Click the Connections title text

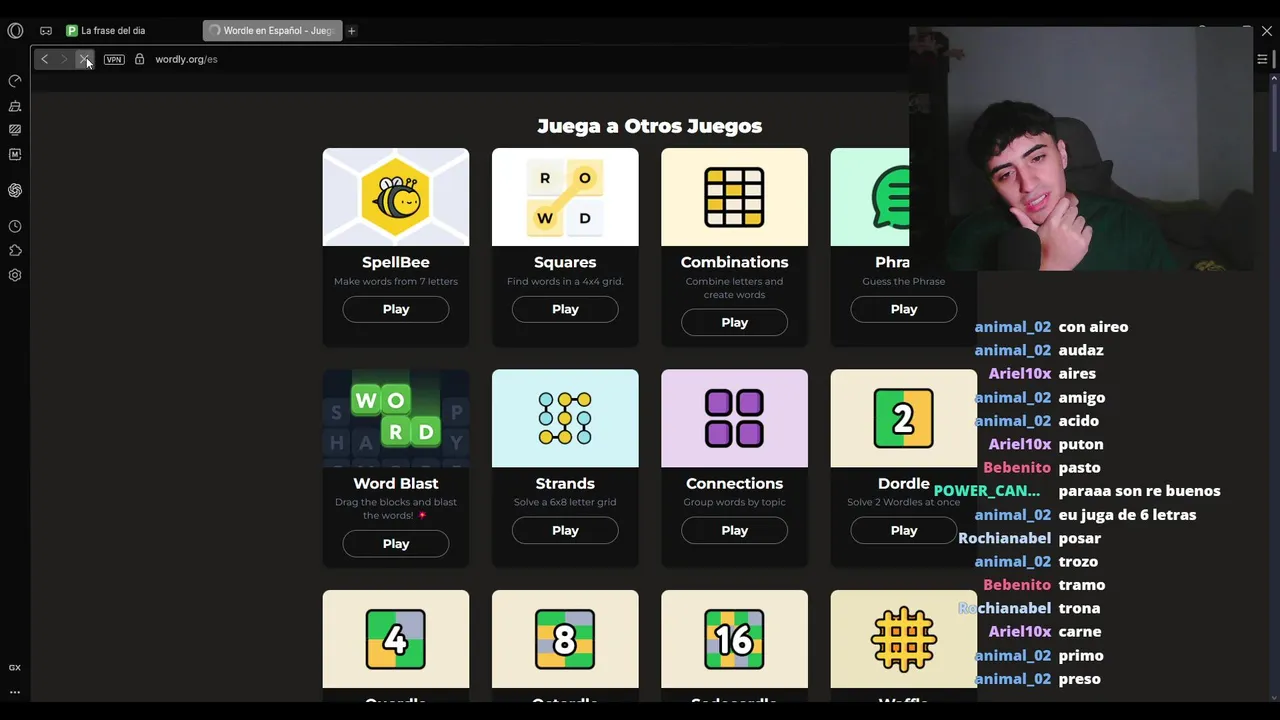click(734, 483)
